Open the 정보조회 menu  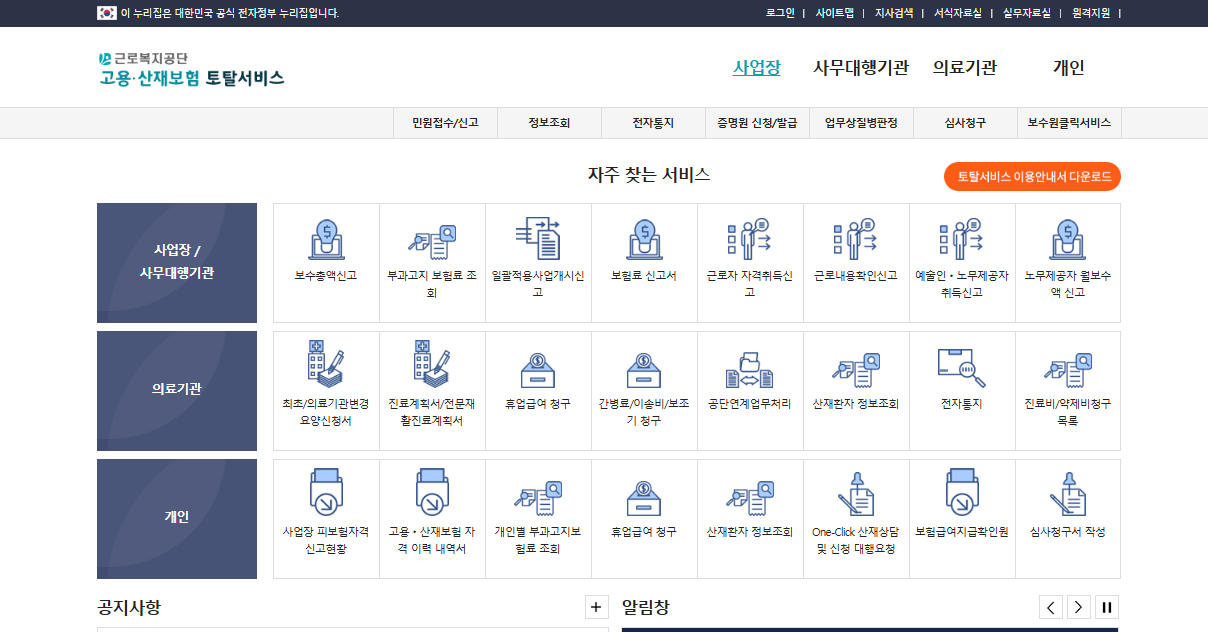tap(549, 122)
